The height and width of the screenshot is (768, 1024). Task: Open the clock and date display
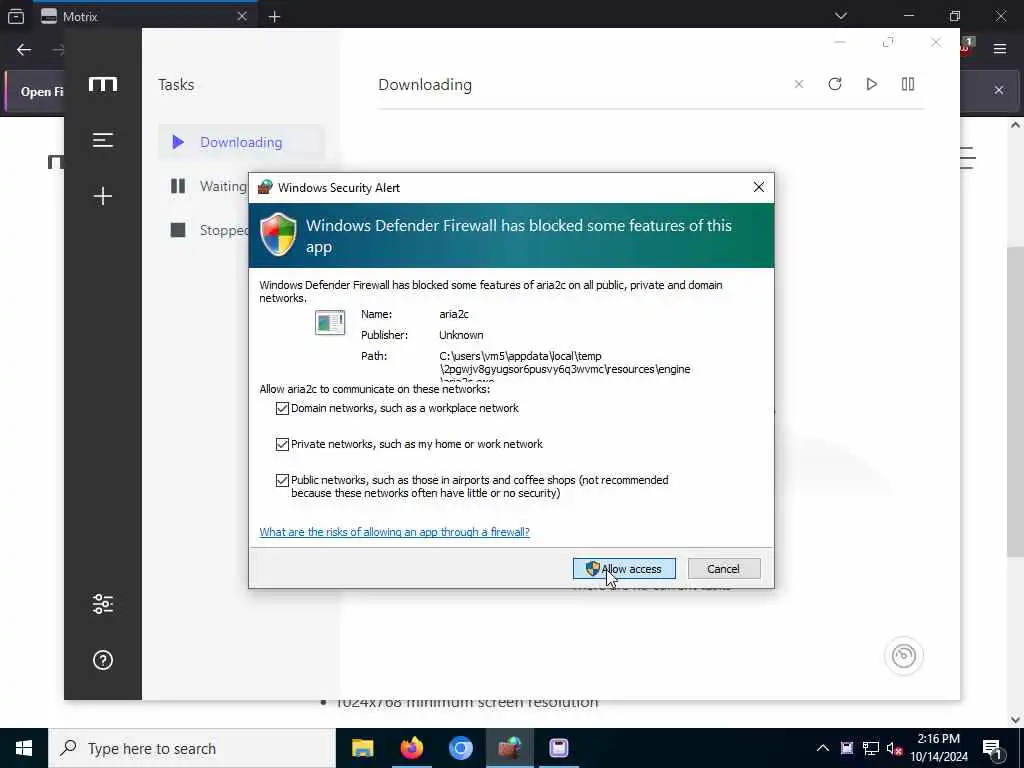click(x=938, y=748)
